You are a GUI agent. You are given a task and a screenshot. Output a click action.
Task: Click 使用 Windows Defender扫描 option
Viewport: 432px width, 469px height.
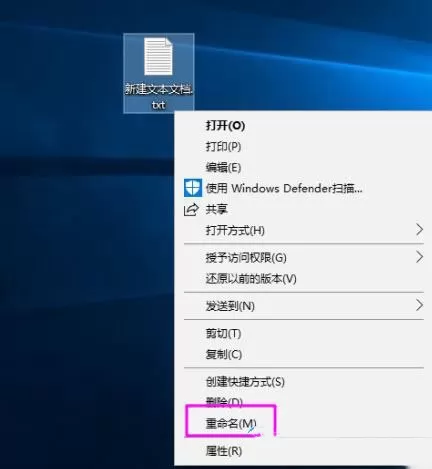(x=284, y=188)
